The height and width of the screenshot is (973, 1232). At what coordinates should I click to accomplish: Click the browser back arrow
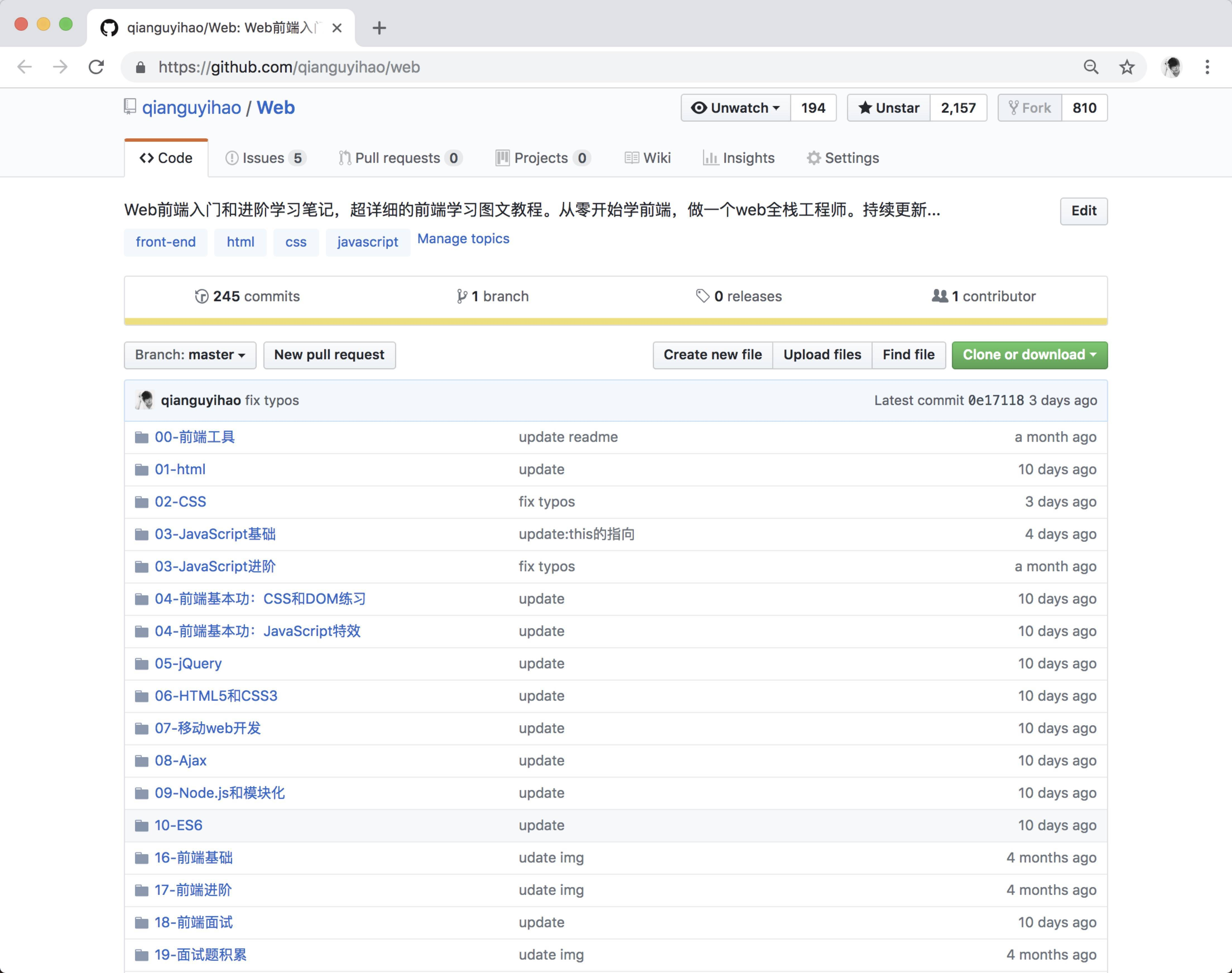pyautogui.click(x=25, y=67)
